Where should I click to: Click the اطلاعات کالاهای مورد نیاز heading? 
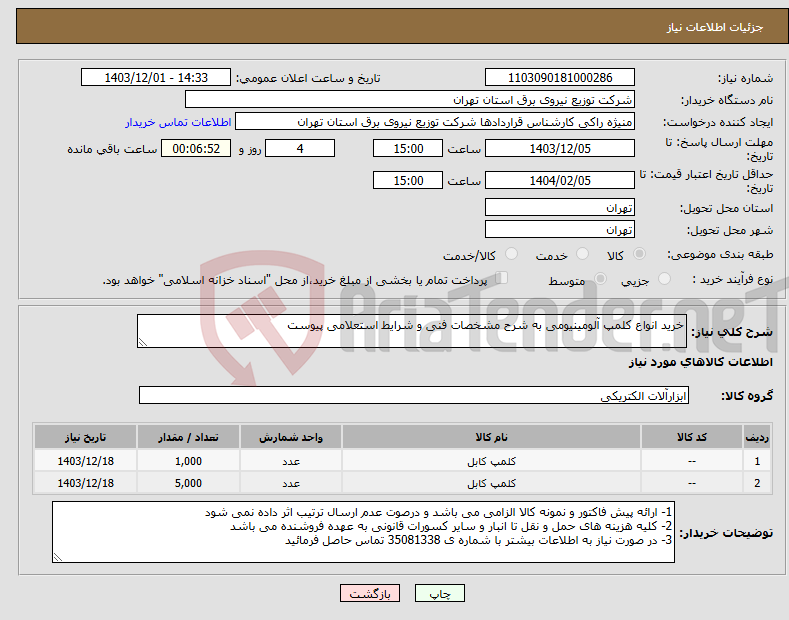pyautogui.click(x=700, y=362)
